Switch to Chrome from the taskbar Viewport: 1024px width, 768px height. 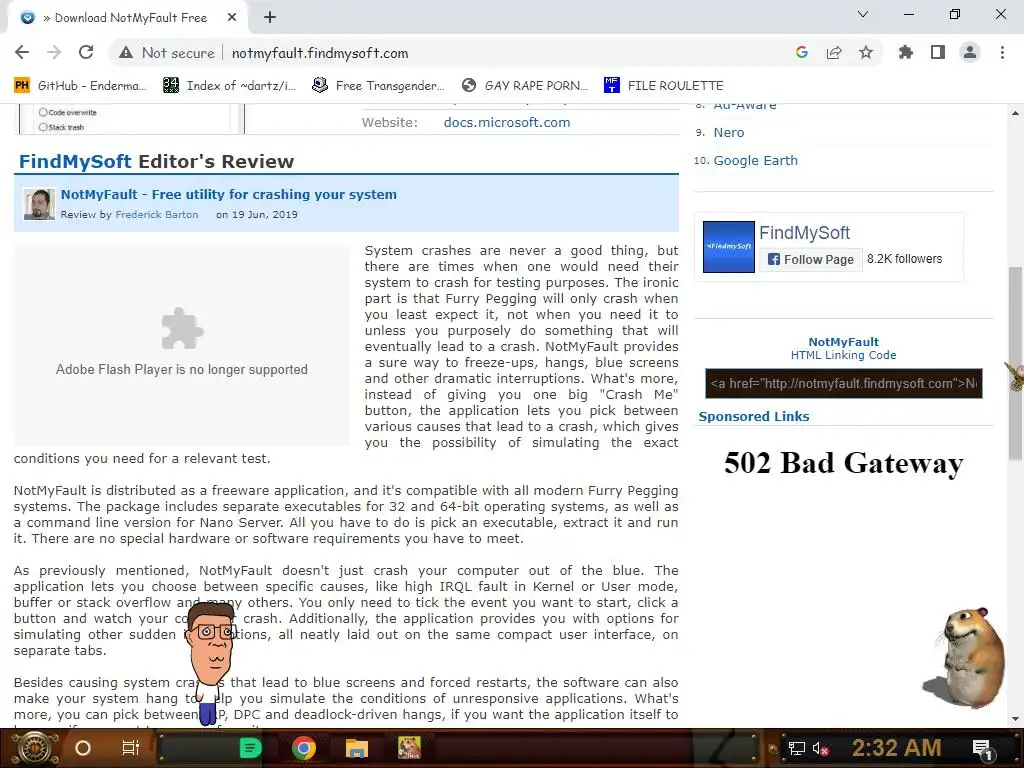304,748
